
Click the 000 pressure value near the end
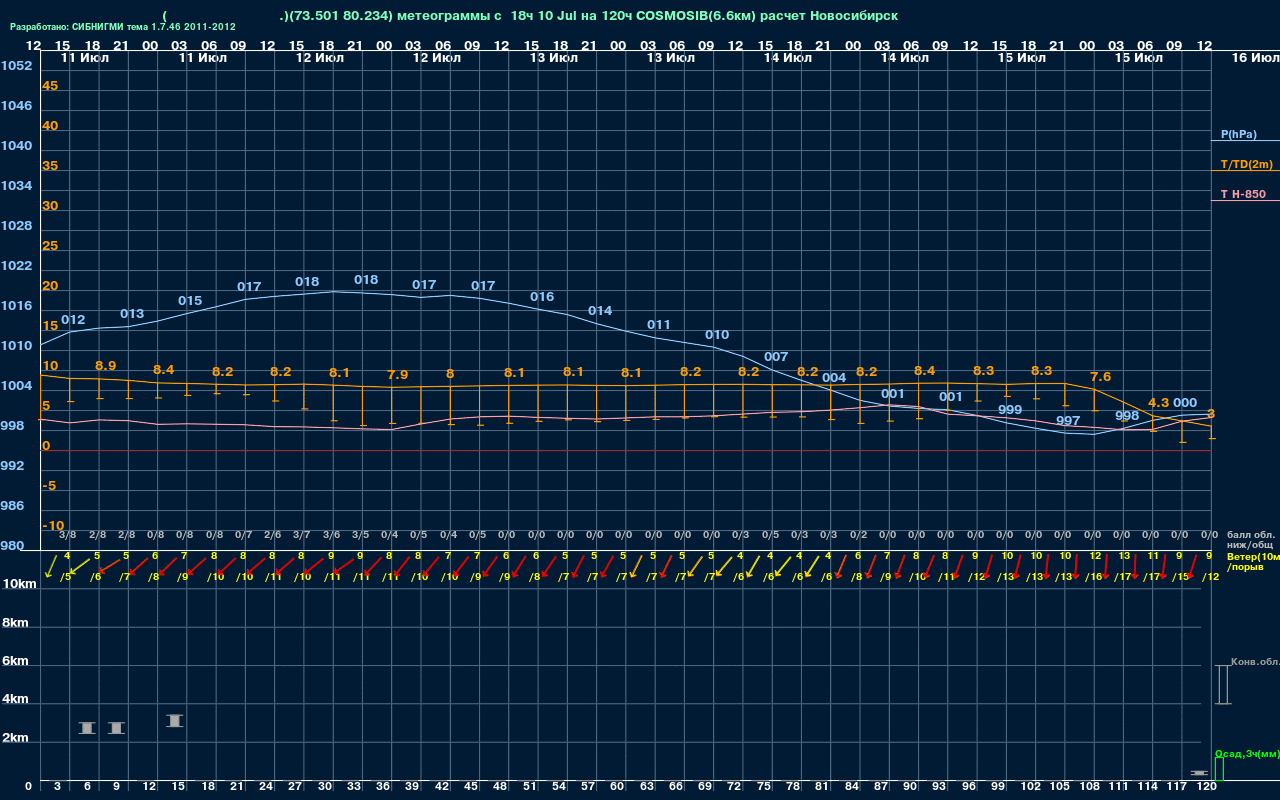tap(1185, 403)
